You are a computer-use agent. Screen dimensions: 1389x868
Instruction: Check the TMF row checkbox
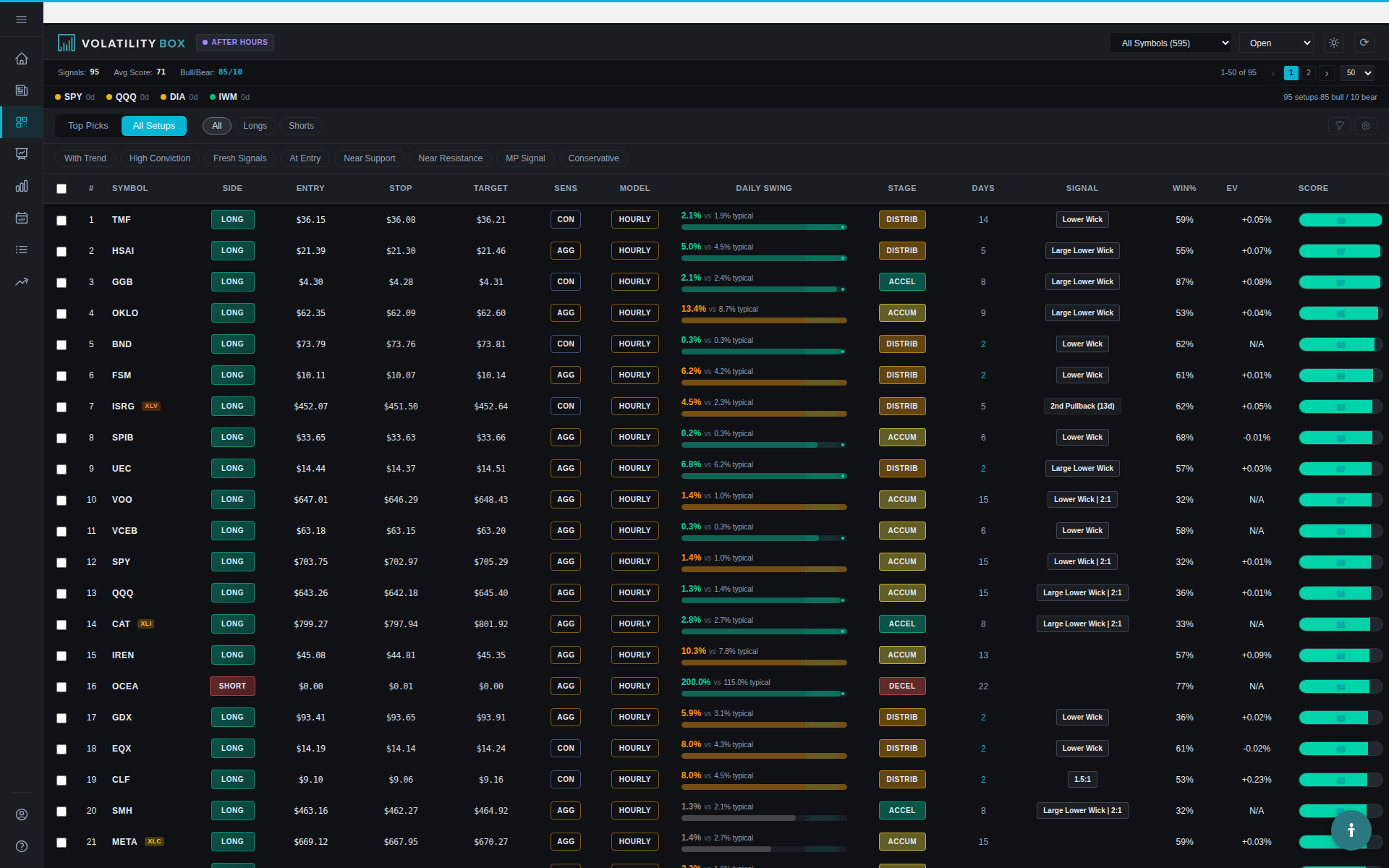(61, 221)
